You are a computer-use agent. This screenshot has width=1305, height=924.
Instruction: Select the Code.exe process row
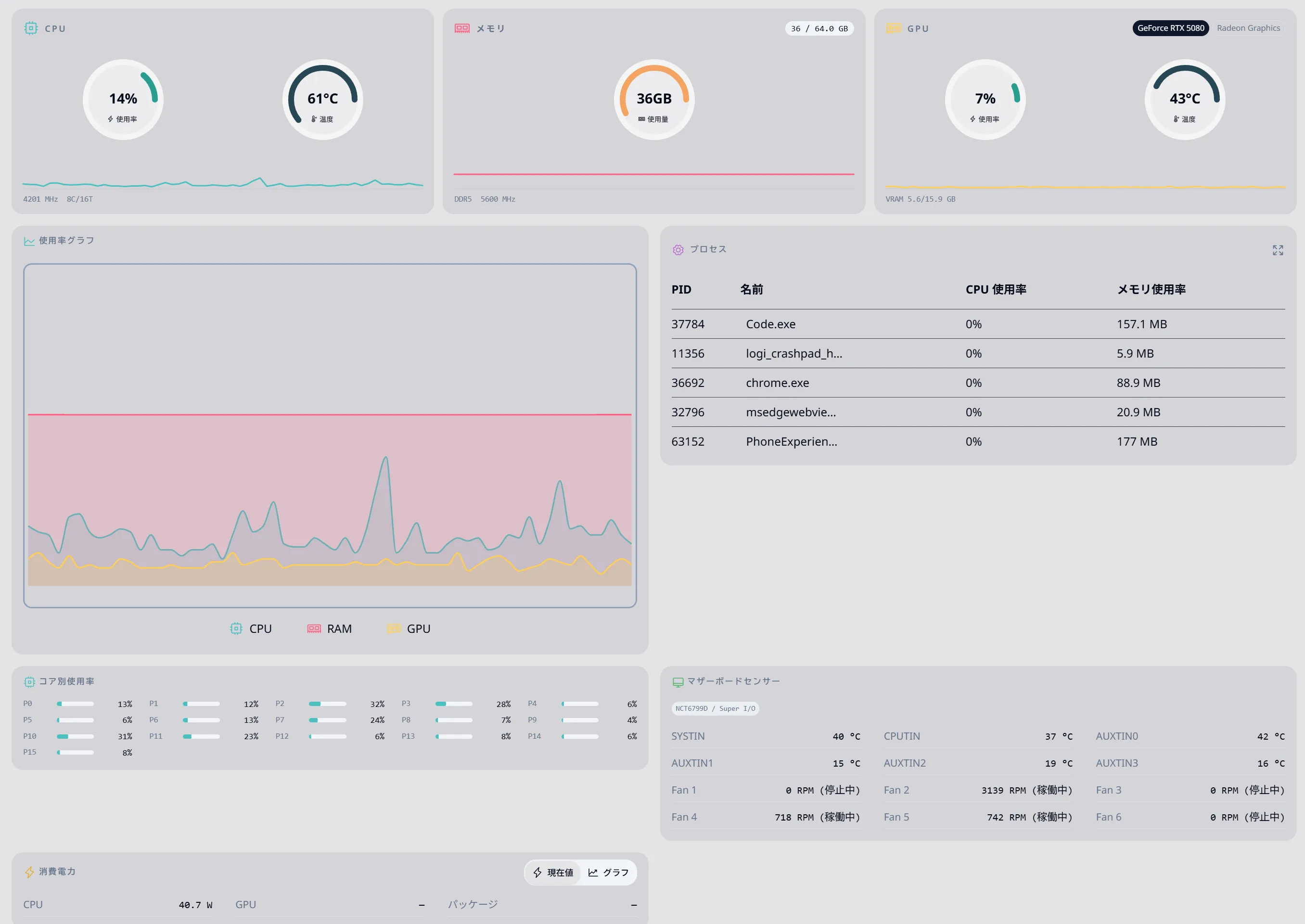pyautogui.click(x=978, y=324)
